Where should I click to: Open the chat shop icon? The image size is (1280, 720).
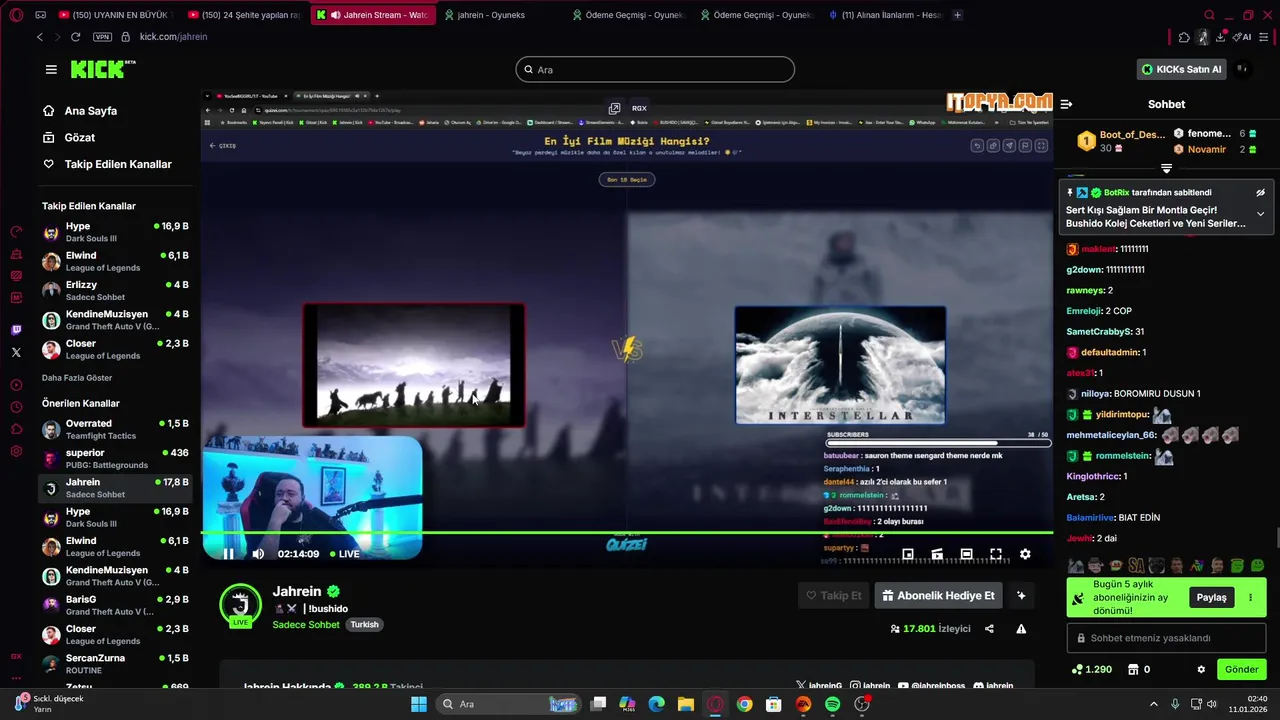pos(1133,669)
